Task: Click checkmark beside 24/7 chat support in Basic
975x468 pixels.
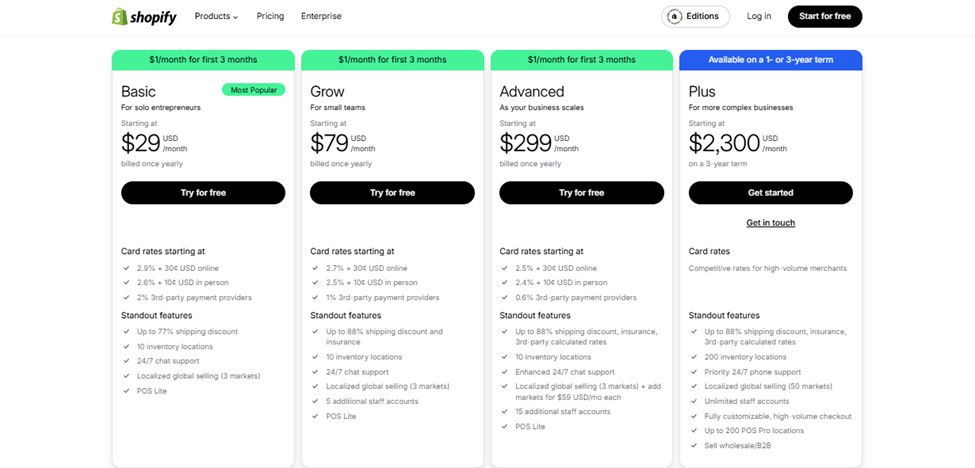Action: point(125,361)
